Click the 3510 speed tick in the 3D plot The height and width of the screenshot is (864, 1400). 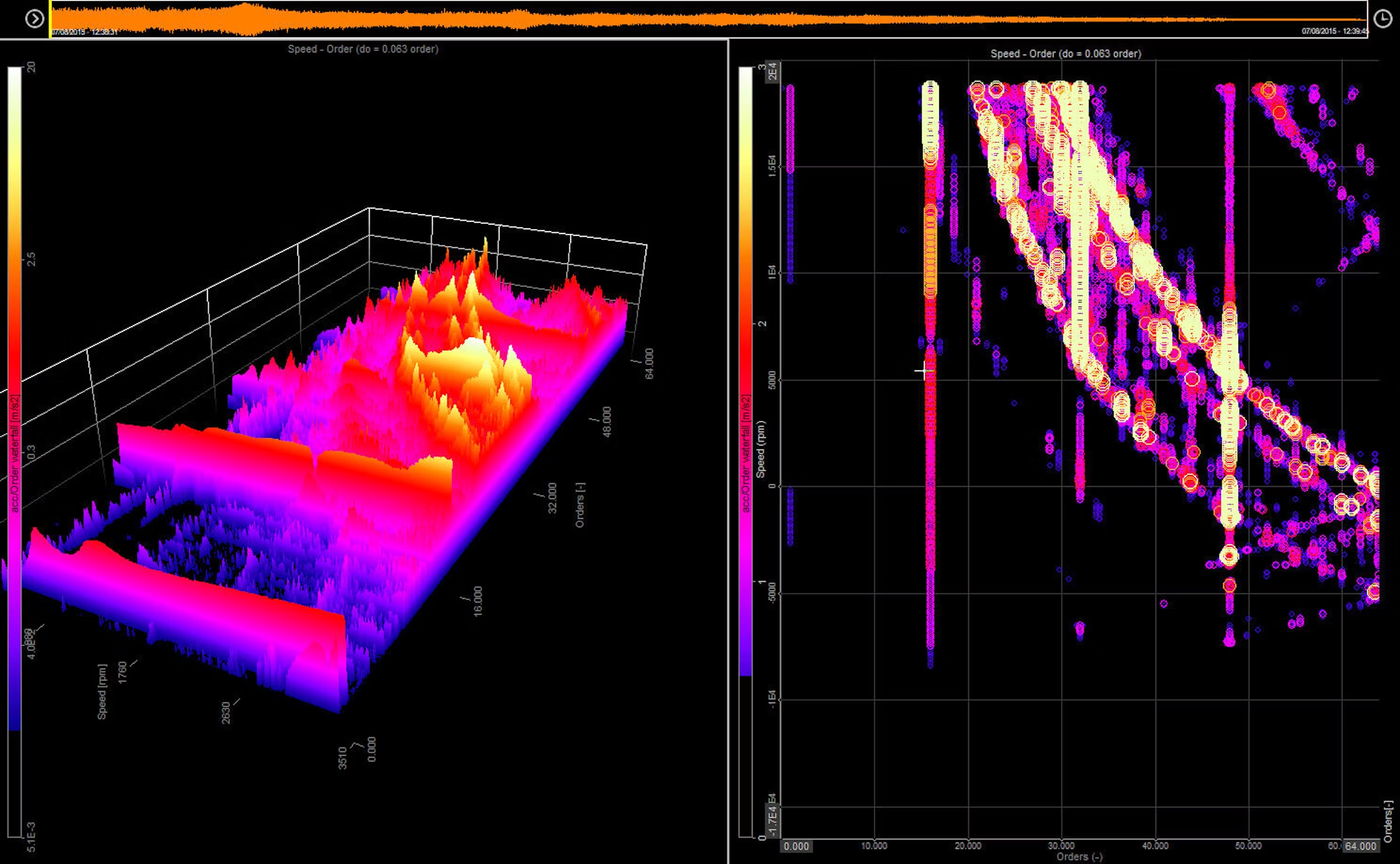(342, 758)
